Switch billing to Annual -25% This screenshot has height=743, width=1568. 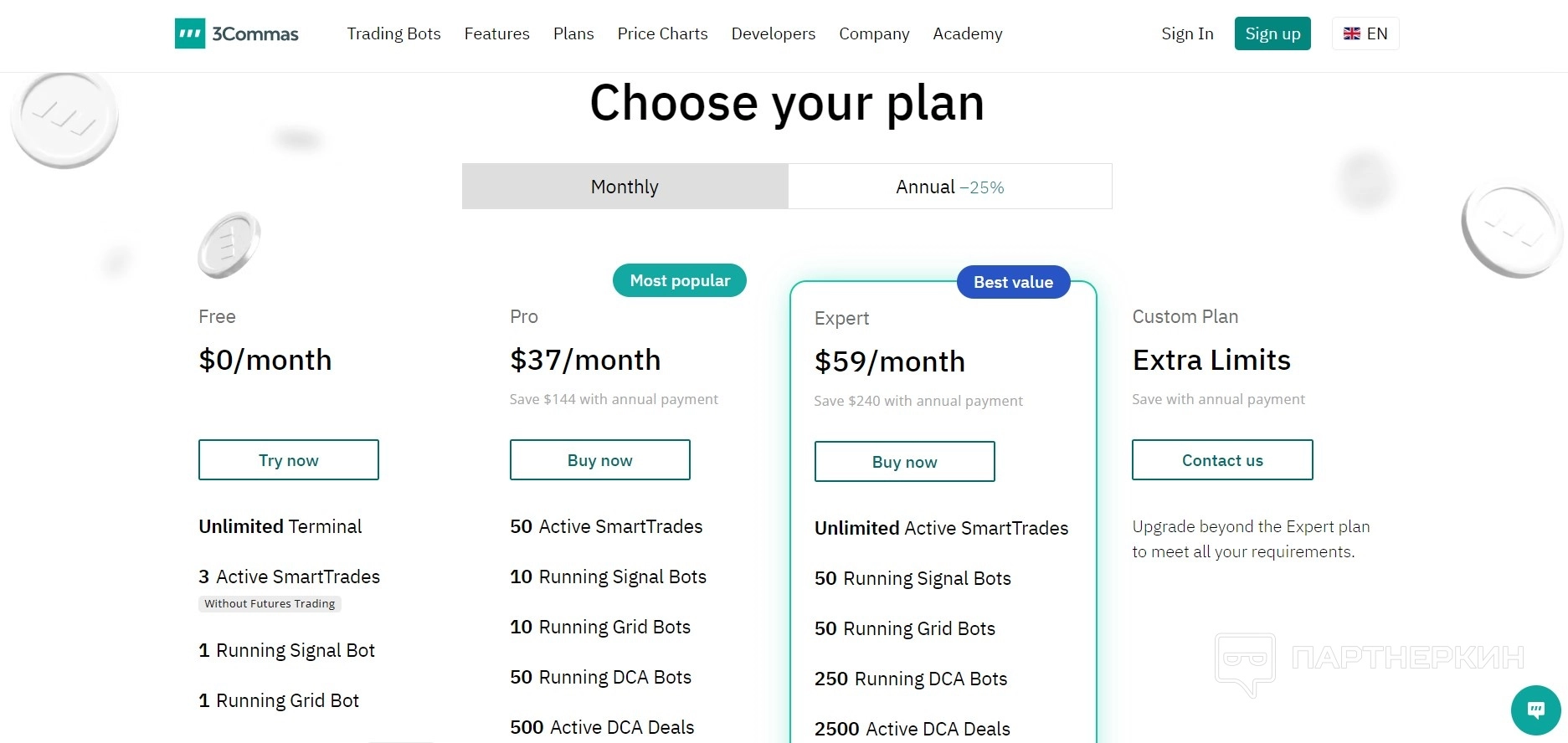pyautogui.click(x=949, y=187)
